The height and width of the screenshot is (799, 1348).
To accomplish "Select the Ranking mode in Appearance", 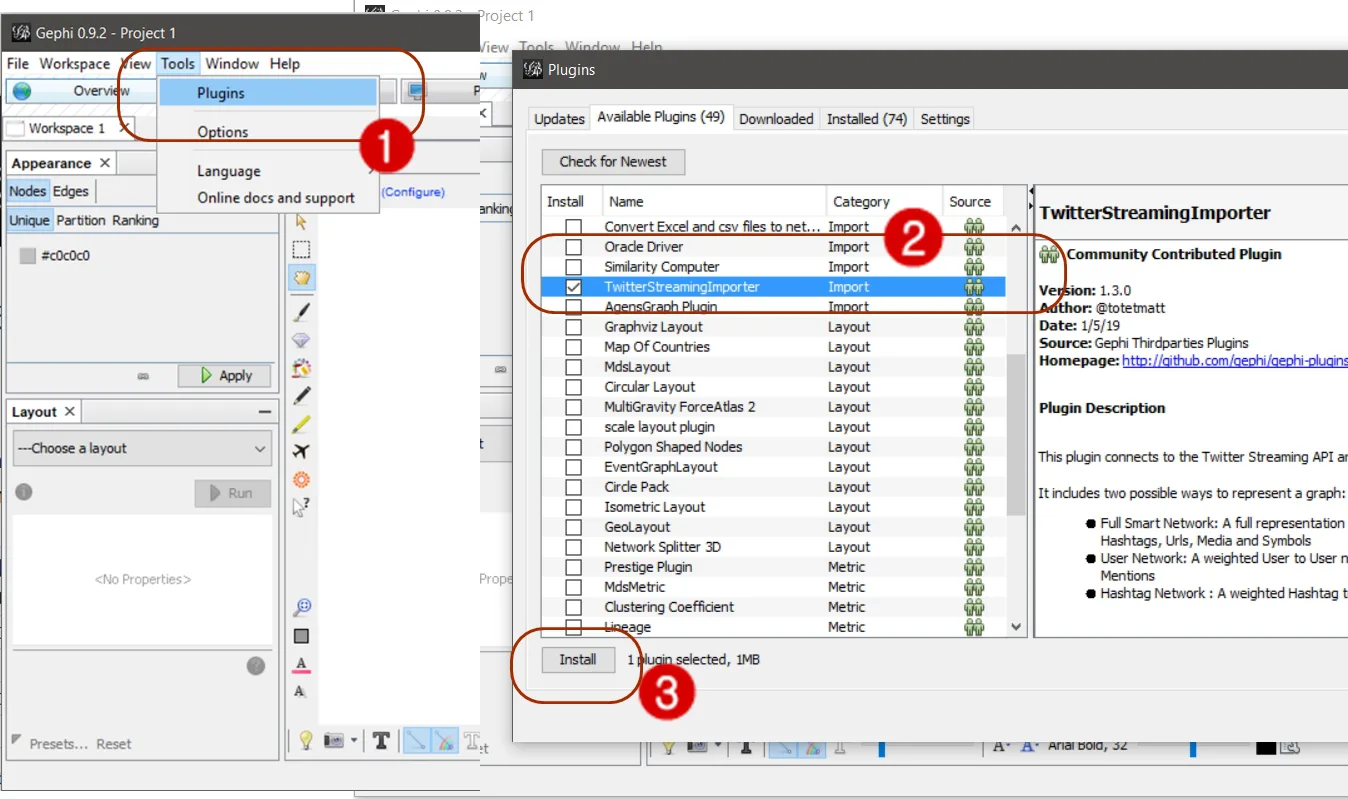I will click(x=135, y=220).
